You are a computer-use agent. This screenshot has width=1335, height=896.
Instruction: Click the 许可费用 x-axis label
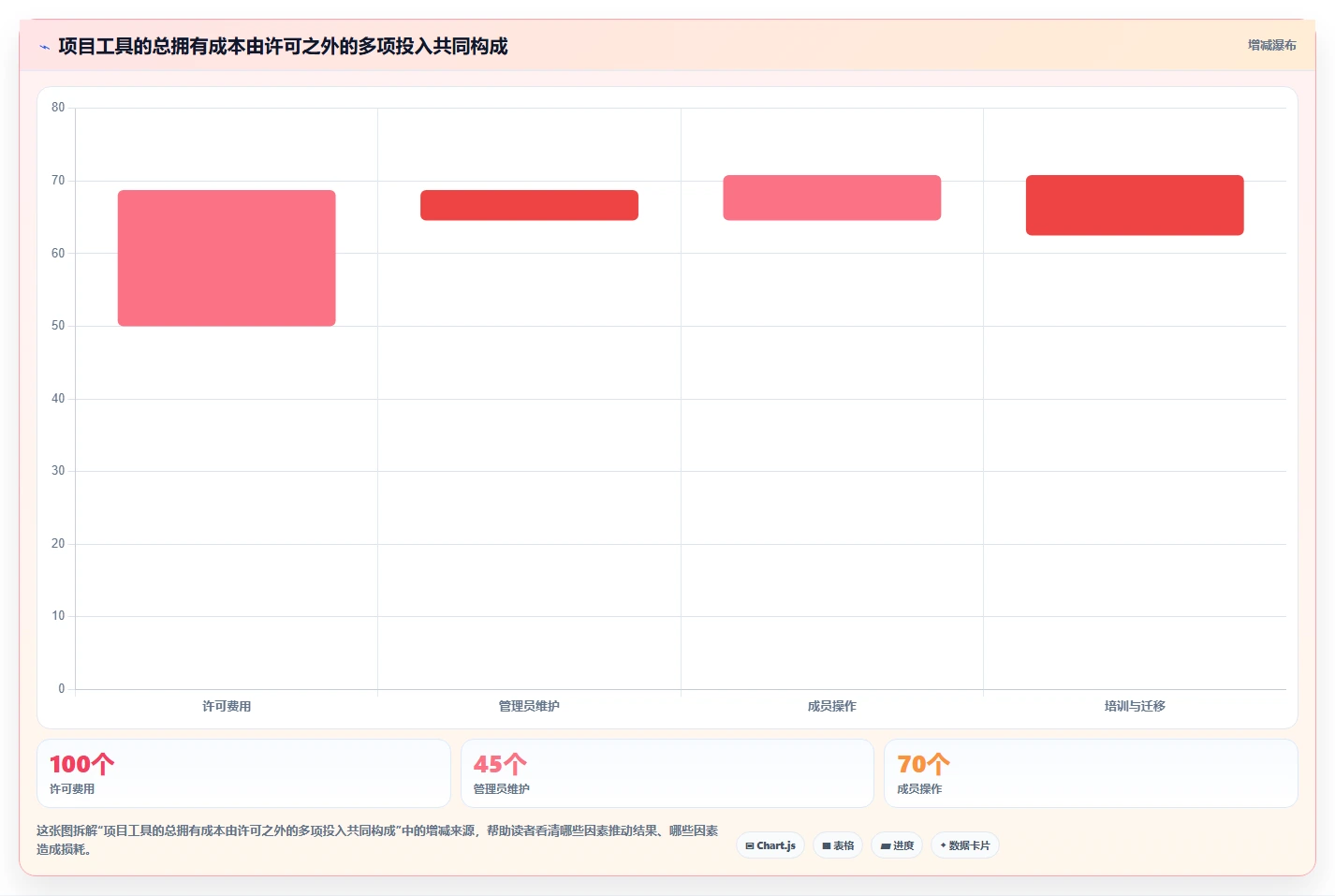pos(227,706)
